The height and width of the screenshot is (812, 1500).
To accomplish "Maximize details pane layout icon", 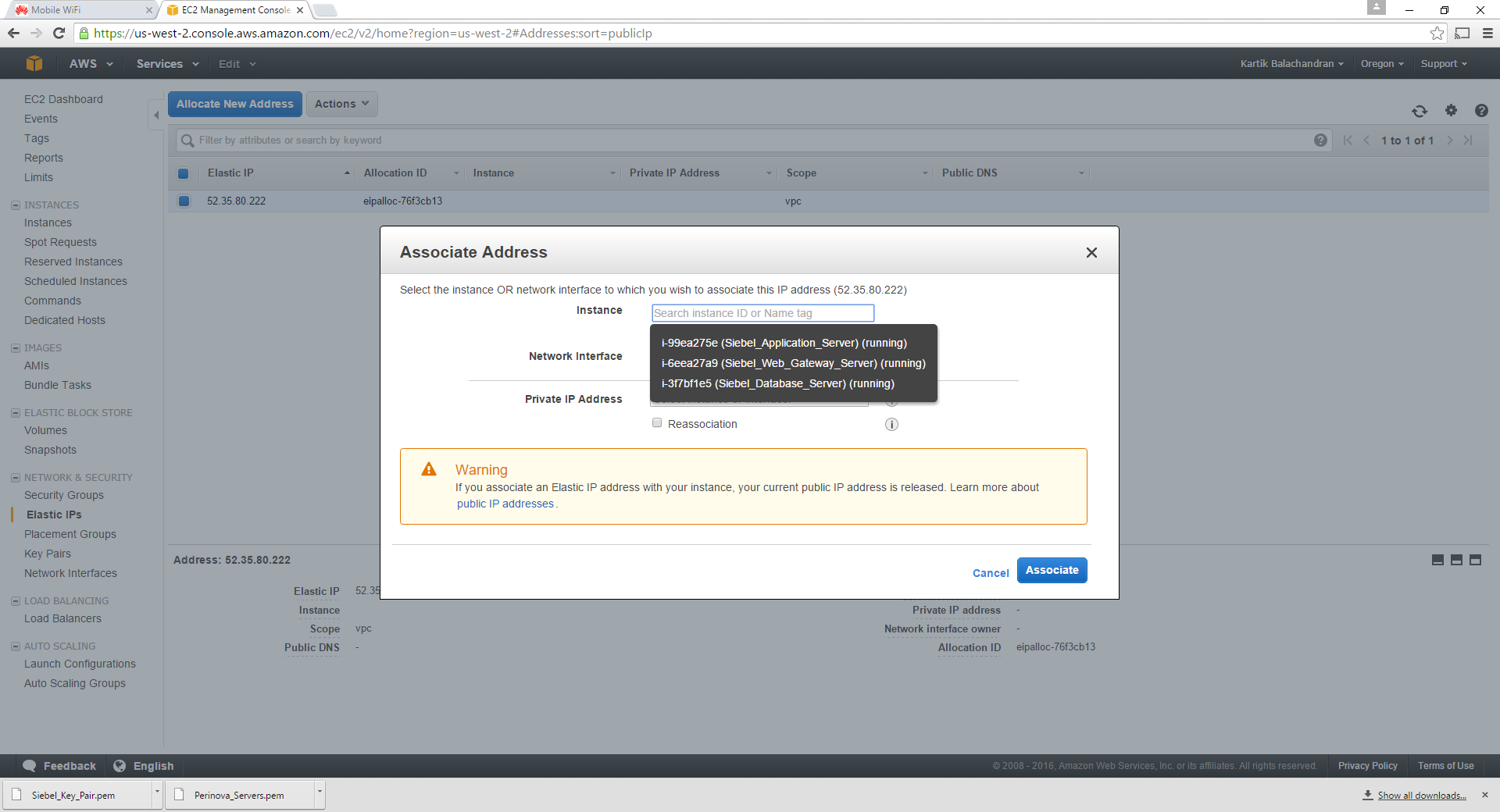I will pos(1475,560).
